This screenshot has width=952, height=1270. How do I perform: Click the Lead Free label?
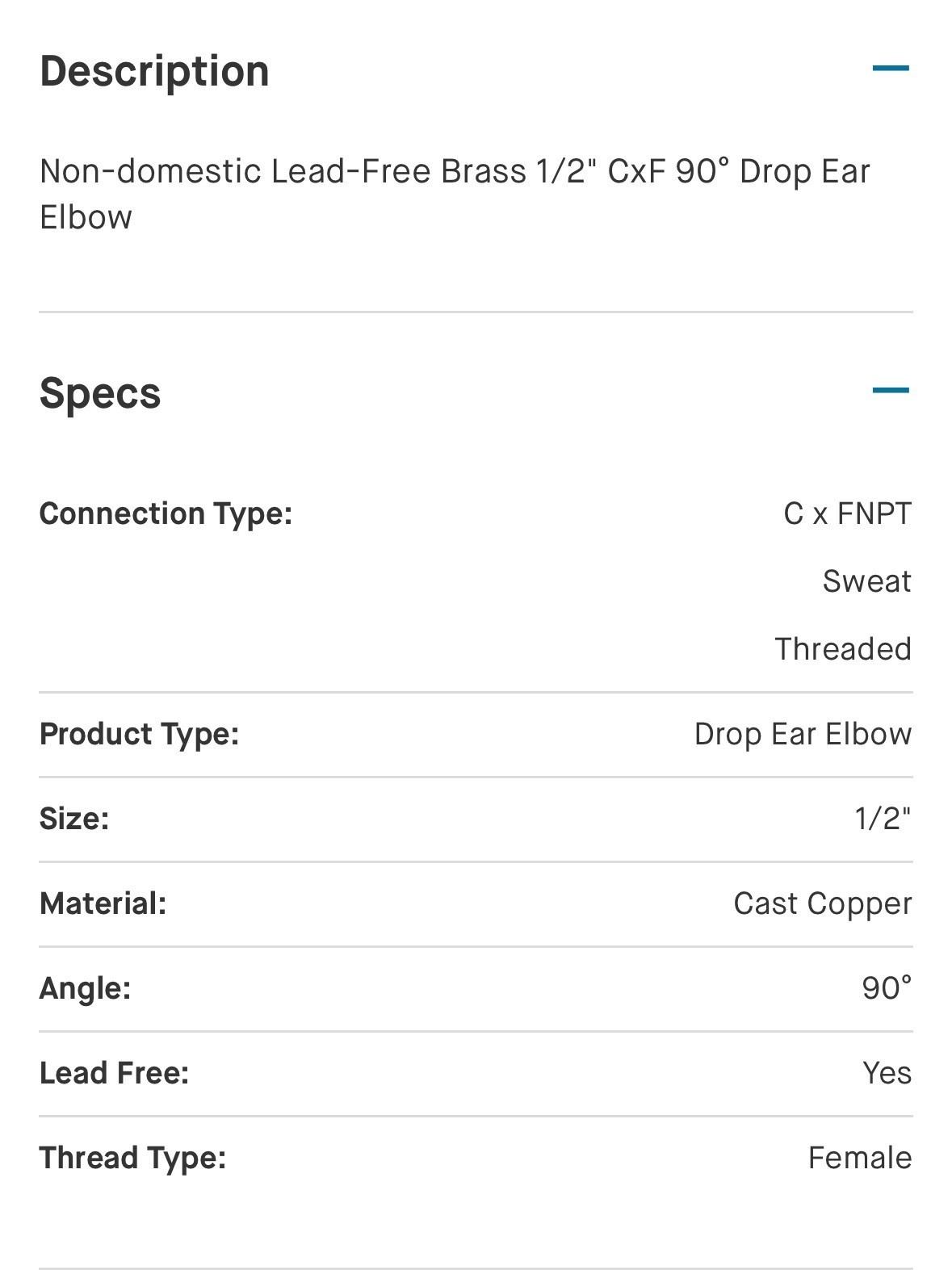[114, 1073]
